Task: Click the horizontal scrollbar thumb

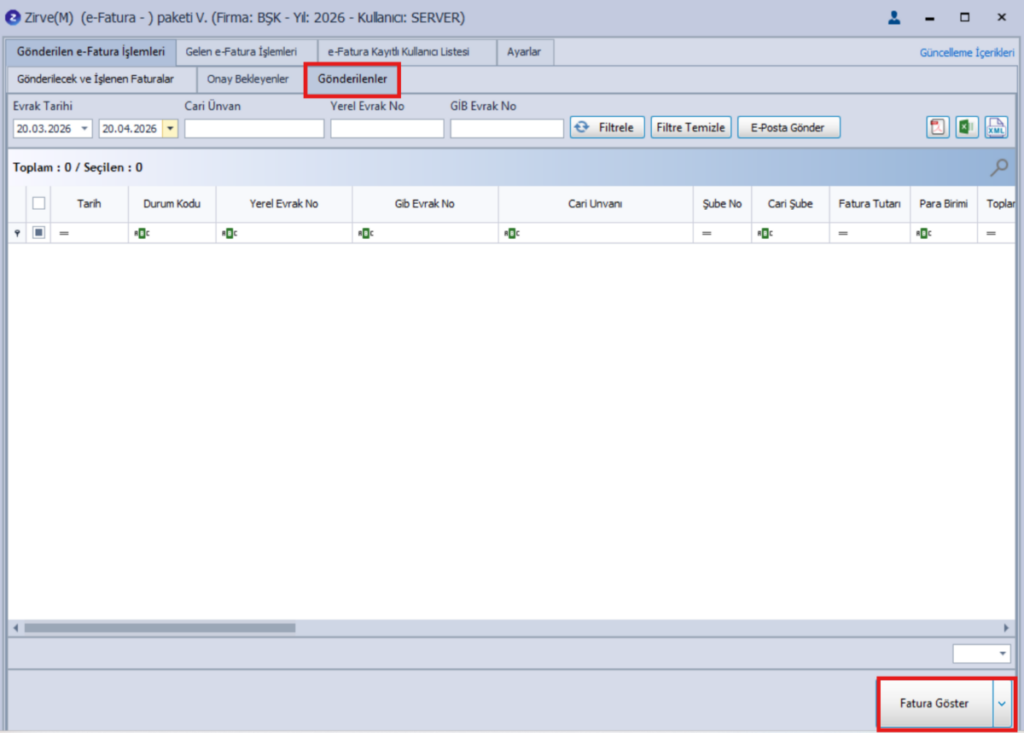Action: click(x=160, y=628)
